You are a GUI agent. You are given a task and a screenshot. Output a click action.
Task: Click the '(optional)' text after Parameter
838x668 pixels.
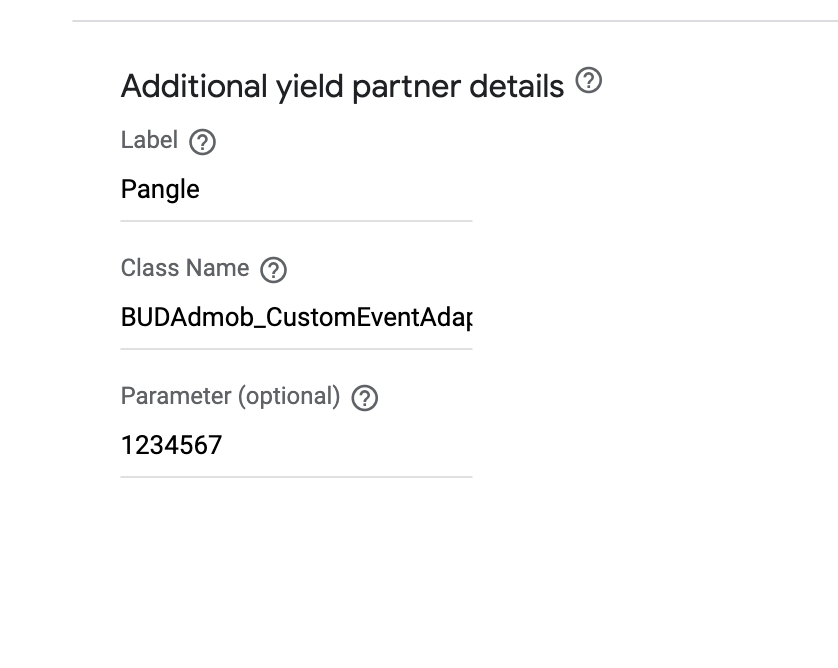click(x=289, y=397)
